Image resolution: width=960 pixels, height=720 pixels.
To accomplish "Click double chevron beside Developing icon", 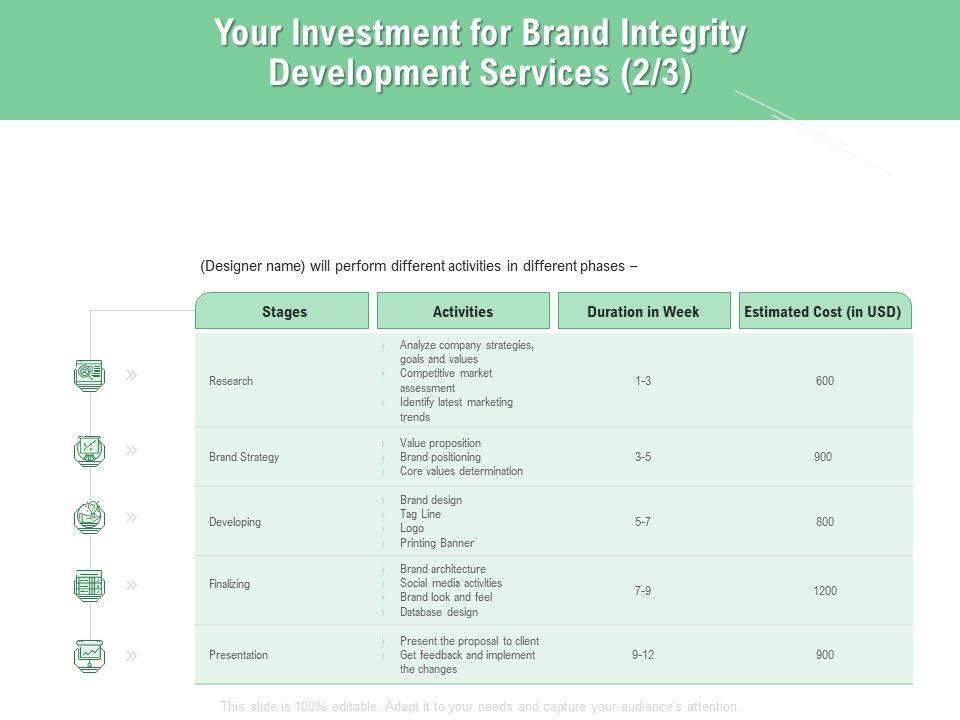I will point(132,517).
